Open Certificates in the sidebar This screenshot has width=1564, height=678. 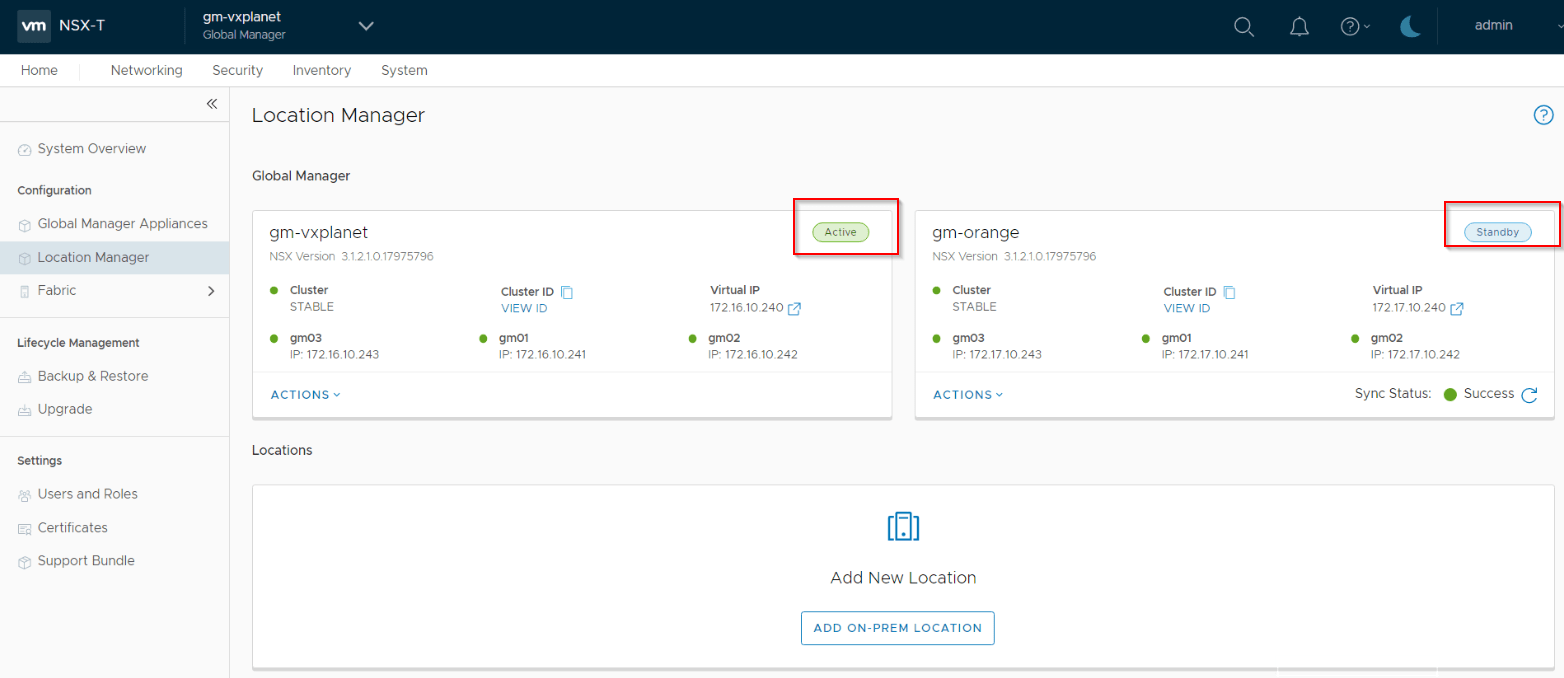[72, 528]
